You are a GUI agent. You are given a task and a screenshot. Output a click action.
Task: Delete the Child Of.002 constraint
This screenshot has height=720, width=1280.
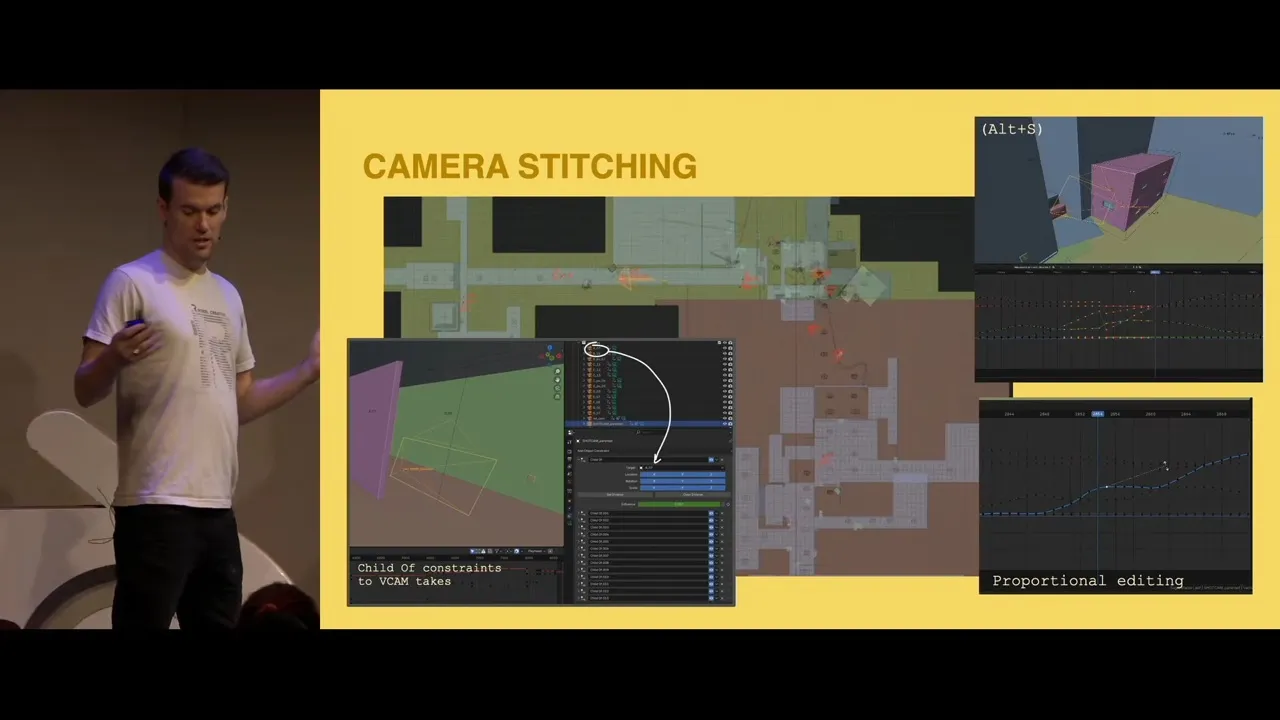pyautogui.click(x=722, y=520)
